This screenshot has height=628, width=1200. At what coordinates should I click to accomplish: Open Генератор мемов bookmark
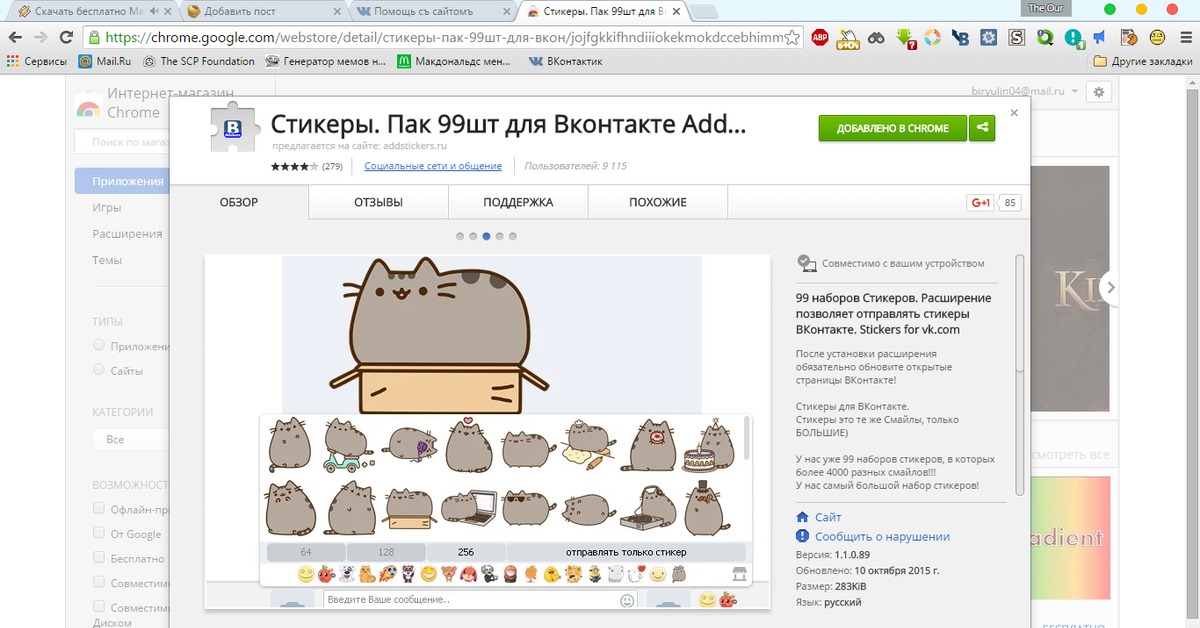click(325, 60)
